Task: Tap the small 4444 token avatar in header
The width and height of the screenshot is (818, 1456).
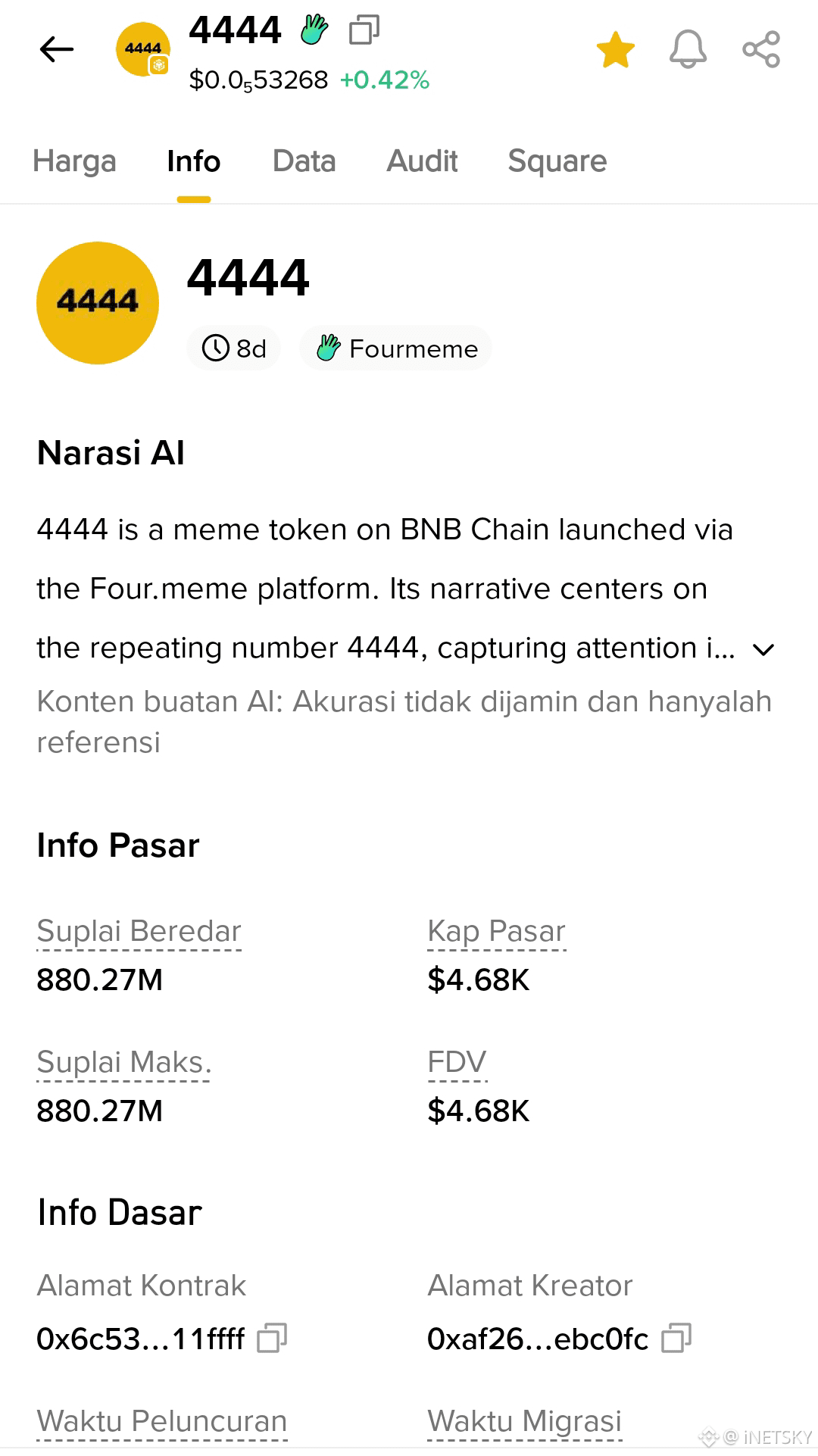Action: click(x=143, y=50)
